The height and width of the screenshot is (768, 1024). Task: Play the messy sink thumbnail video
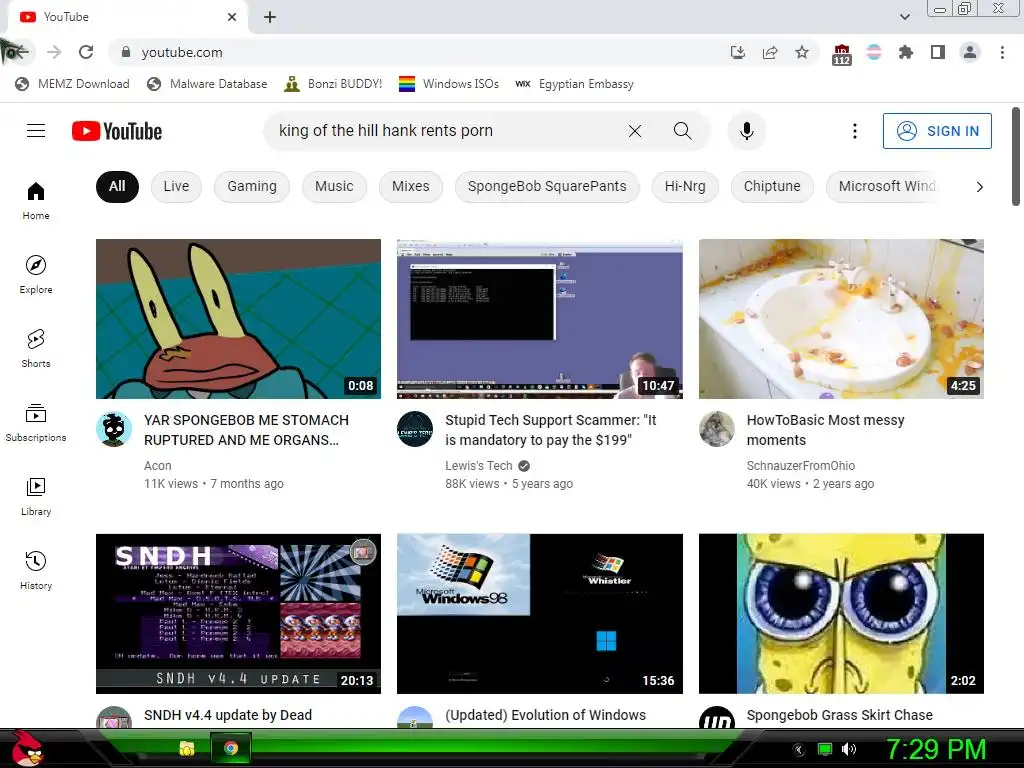(841, 319)
